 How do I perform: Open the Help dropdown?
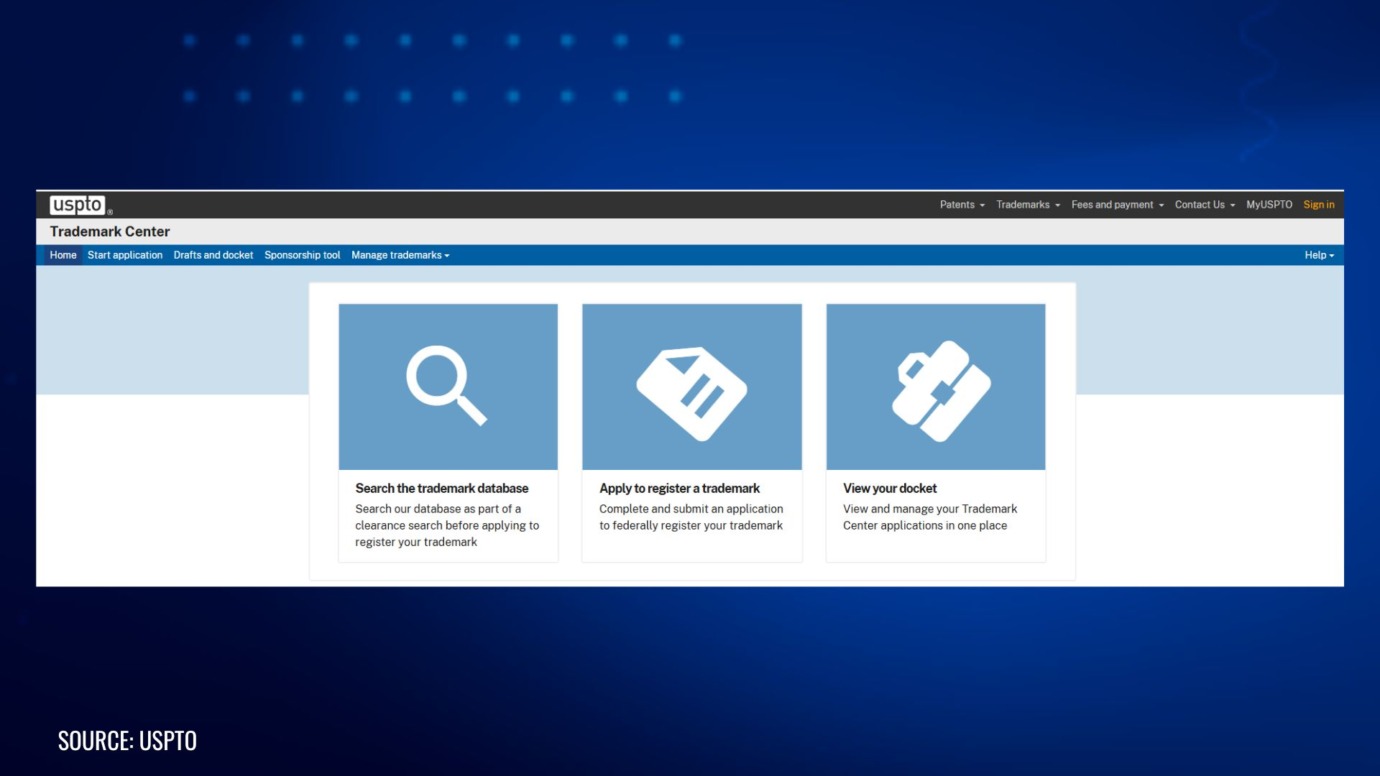1318,255
